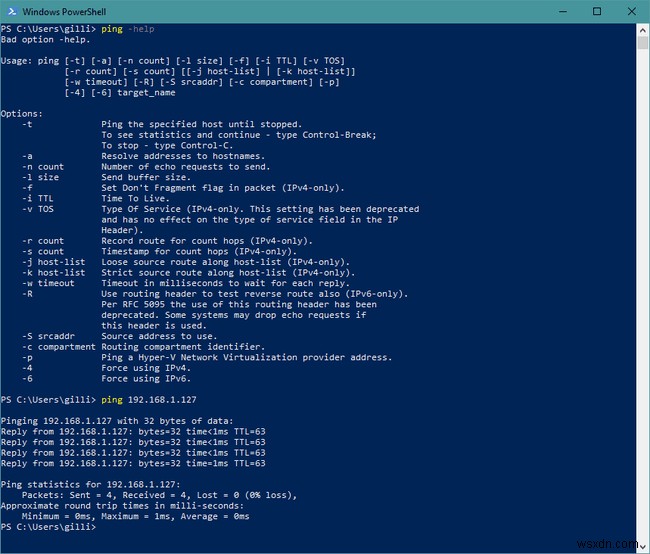Click the 'Force using IPv4.' line
This screenshot has height=554, width=650.
(146, 368)
